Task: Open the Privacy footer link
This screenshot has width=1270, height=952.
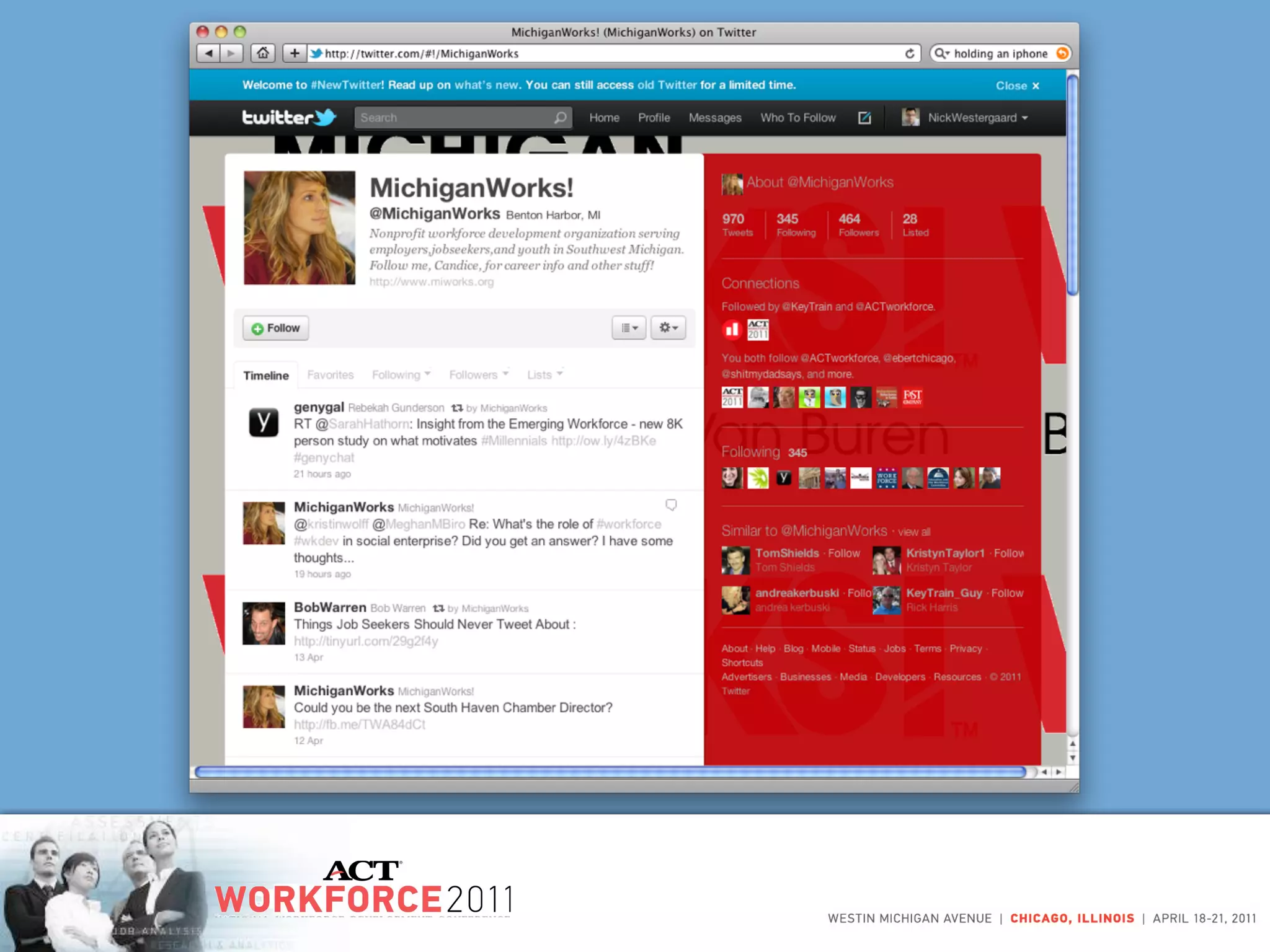Action: [966, 648]
